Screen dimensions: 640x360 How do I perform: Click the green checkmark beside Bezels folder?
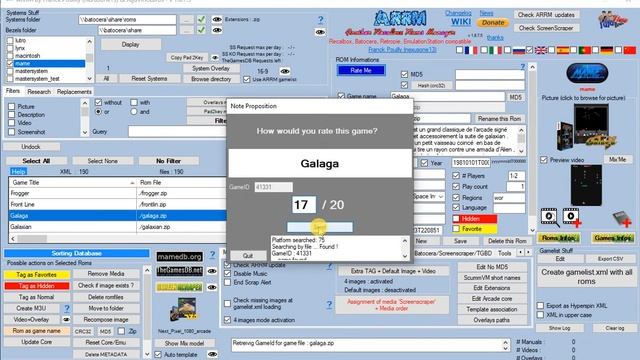201,30
